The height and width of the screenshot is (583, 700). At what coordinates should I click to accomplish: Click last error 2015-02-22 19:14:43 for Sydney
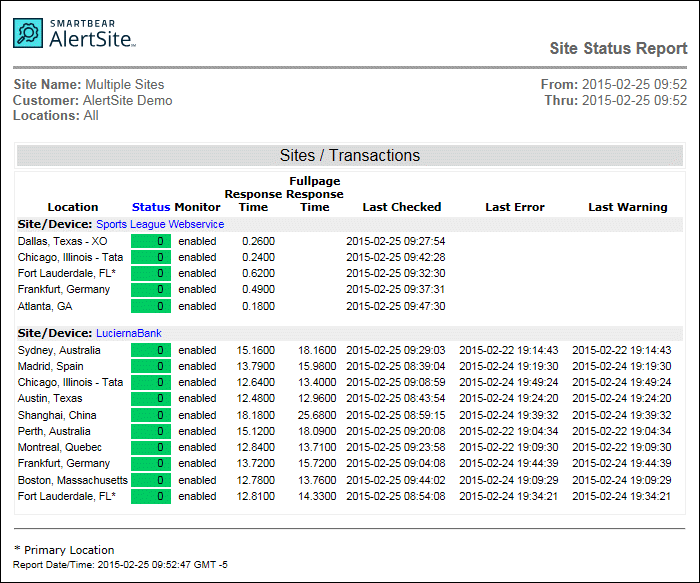(x=508, y=350)
